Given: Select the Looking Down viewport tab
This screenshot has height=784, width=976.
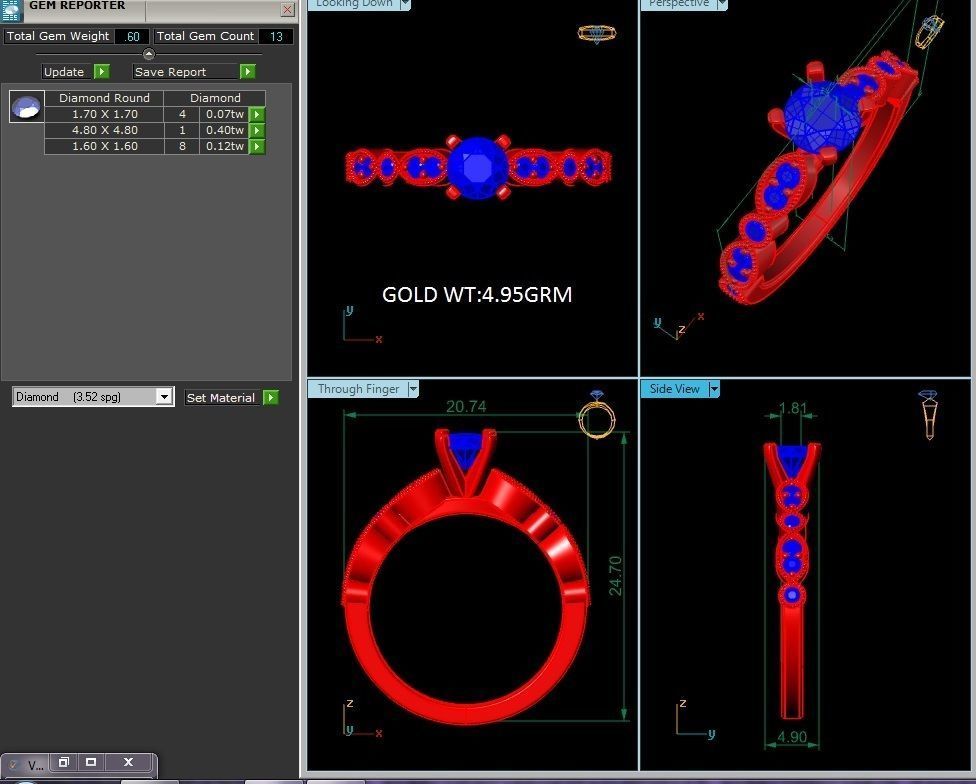Looking at the screenshot, I should coord(354,4).
